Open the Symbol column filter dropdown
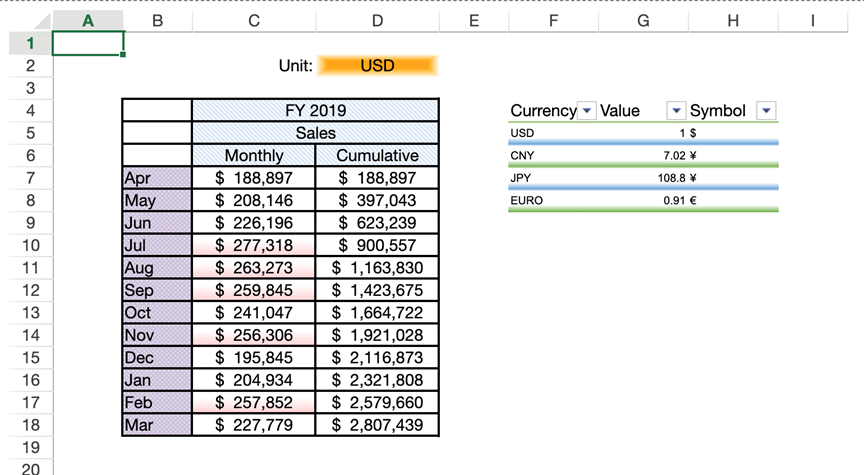Image resolution: width=864 pixels, height=475 pixels. click(766, 111)
